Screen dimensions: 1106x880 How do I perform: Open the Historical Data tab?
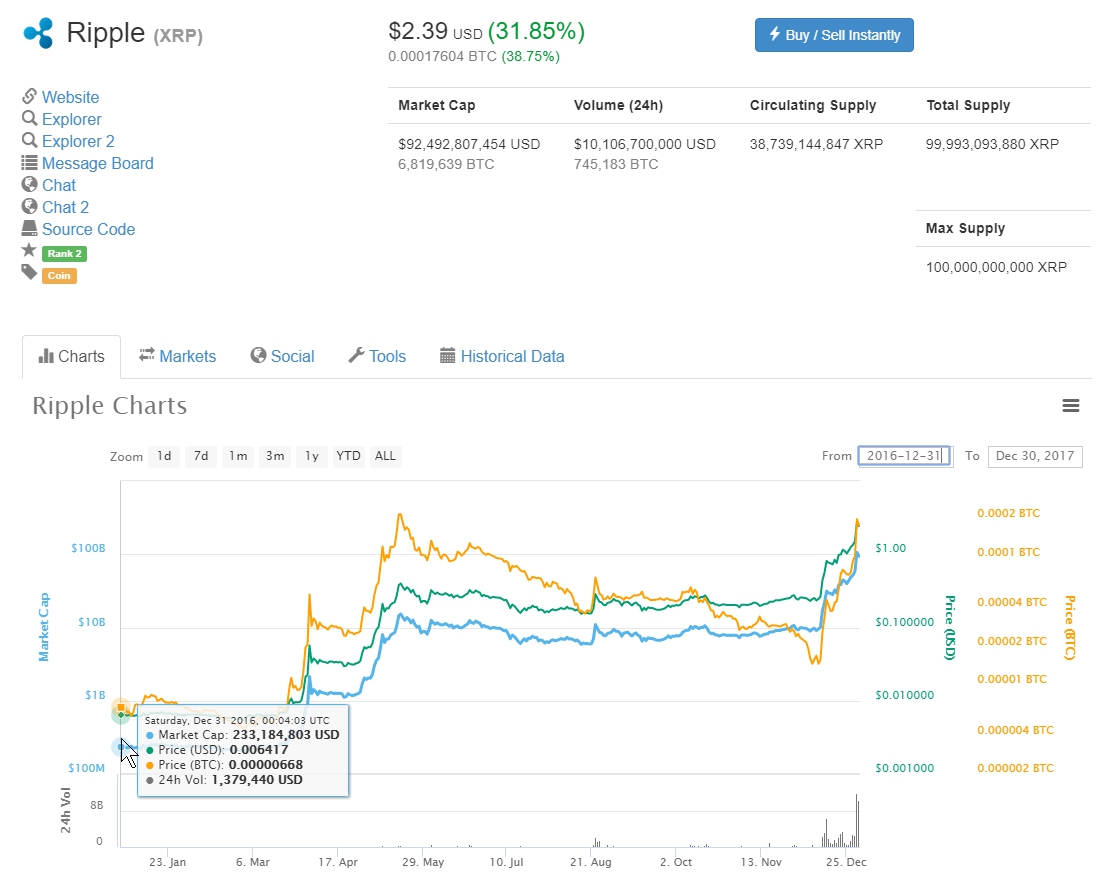coord(501,356)
